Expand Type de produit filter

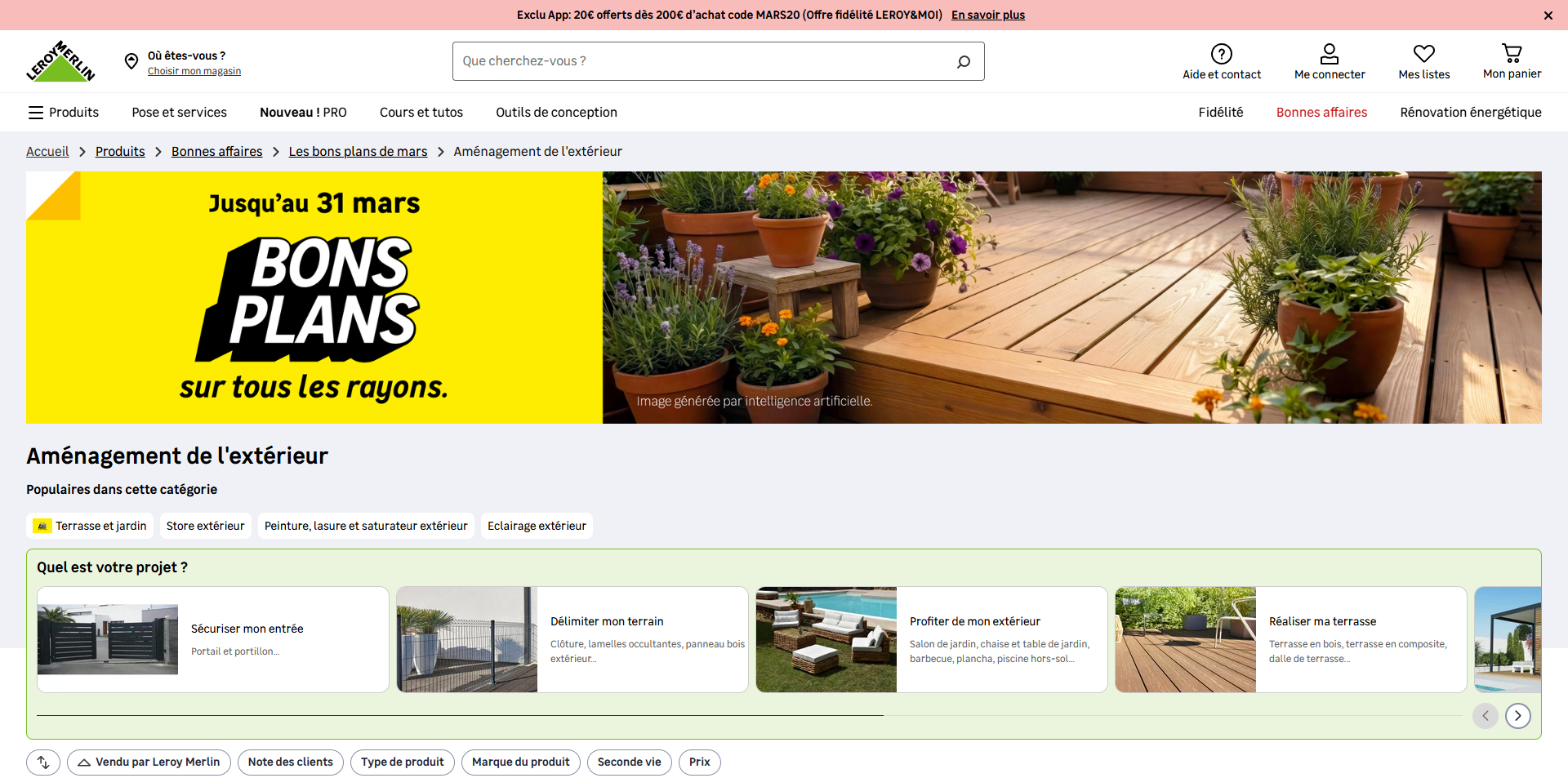403,762
